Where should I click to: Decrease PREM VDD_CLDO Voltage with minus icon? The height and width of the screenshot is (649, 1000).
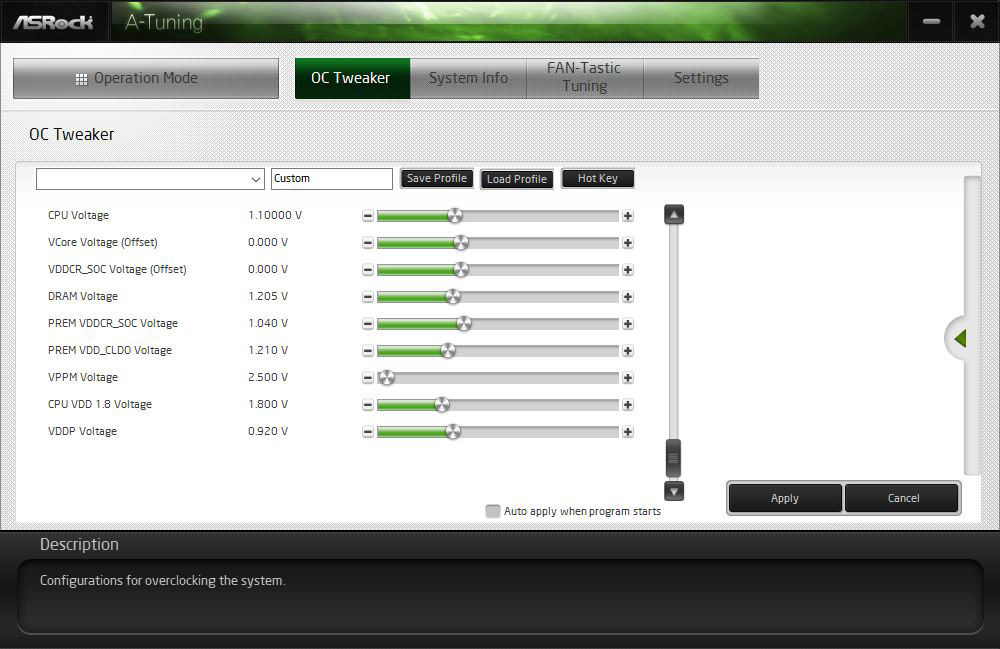[x=367, y=351]
